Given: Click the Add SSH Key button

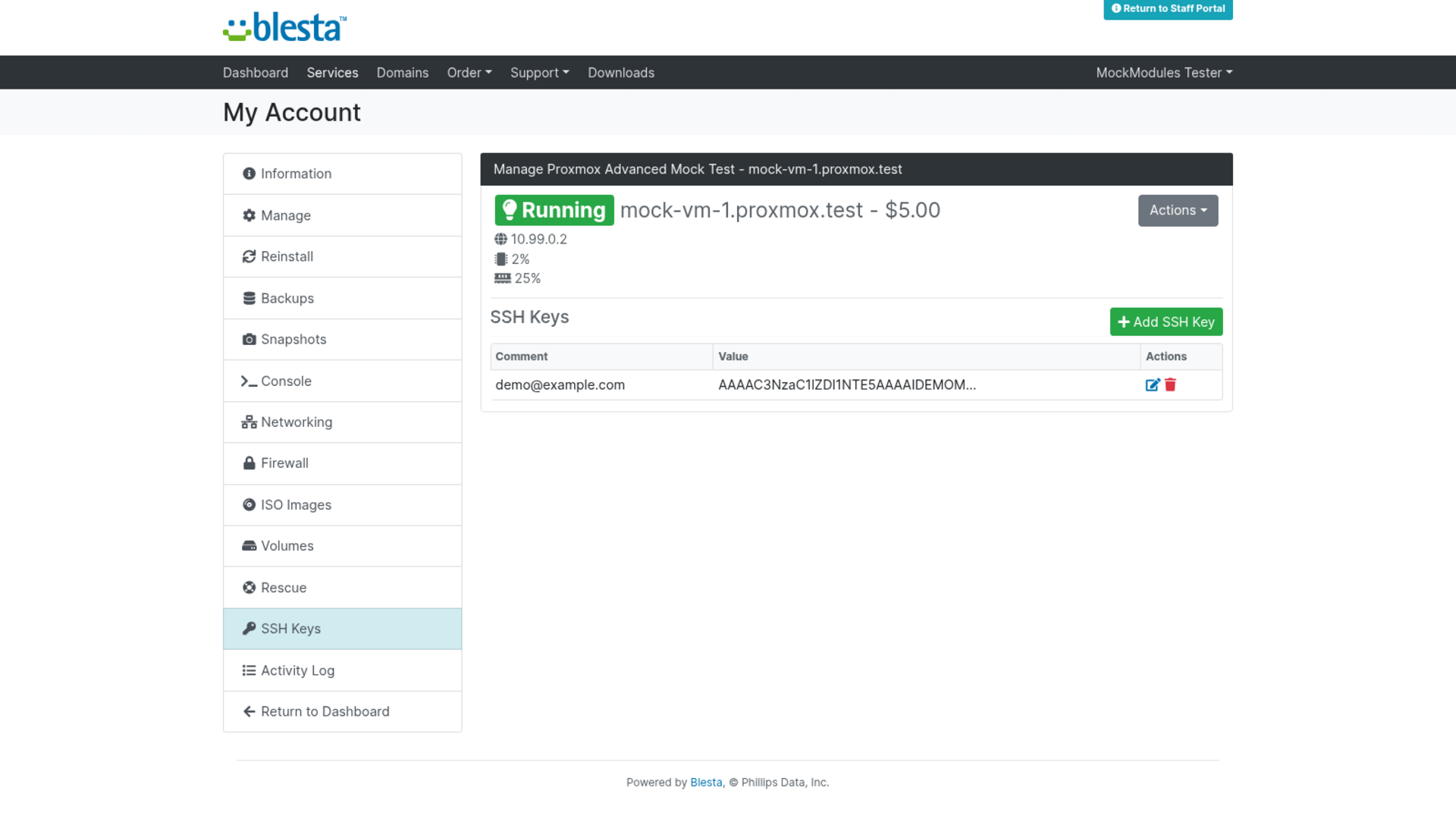Looking at the screenshot, I should 1166,322.
